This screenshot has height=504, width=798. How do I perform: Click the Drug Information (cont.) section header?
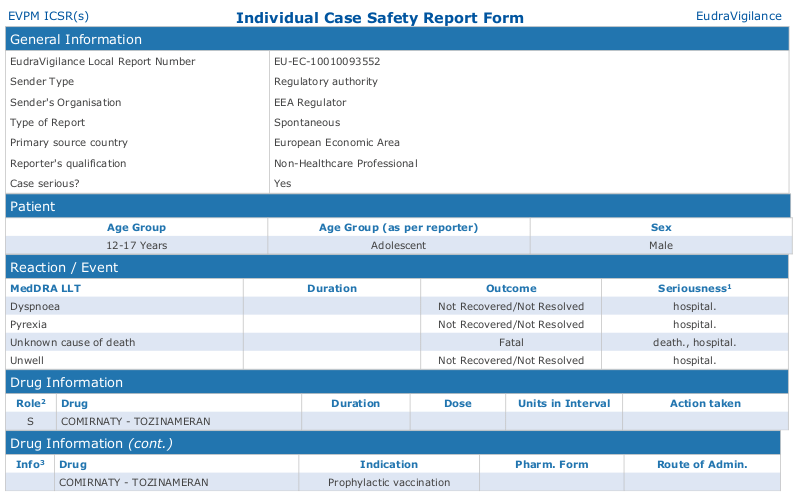point(91,443)
